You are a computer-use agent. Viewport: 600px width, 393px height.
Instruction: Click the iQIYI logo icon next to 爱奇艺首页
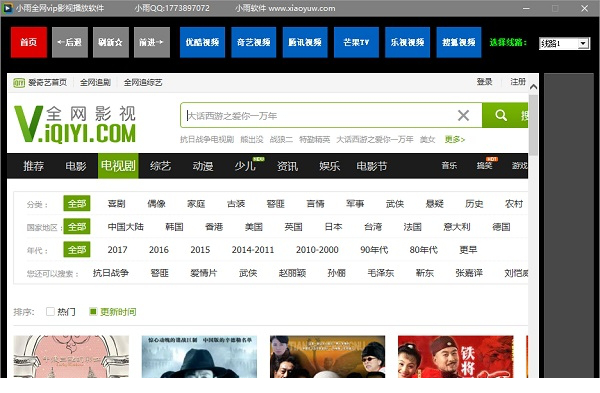(19, 83)
